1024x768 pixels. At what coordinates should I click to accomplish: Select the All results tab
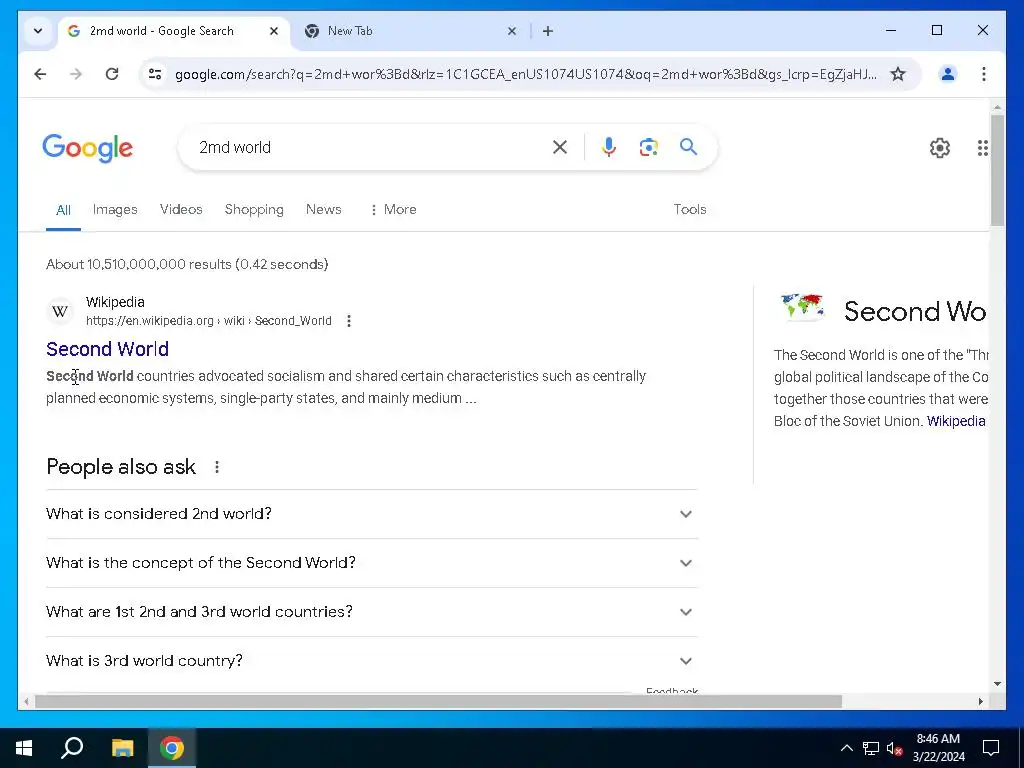[x=63, y=210]
